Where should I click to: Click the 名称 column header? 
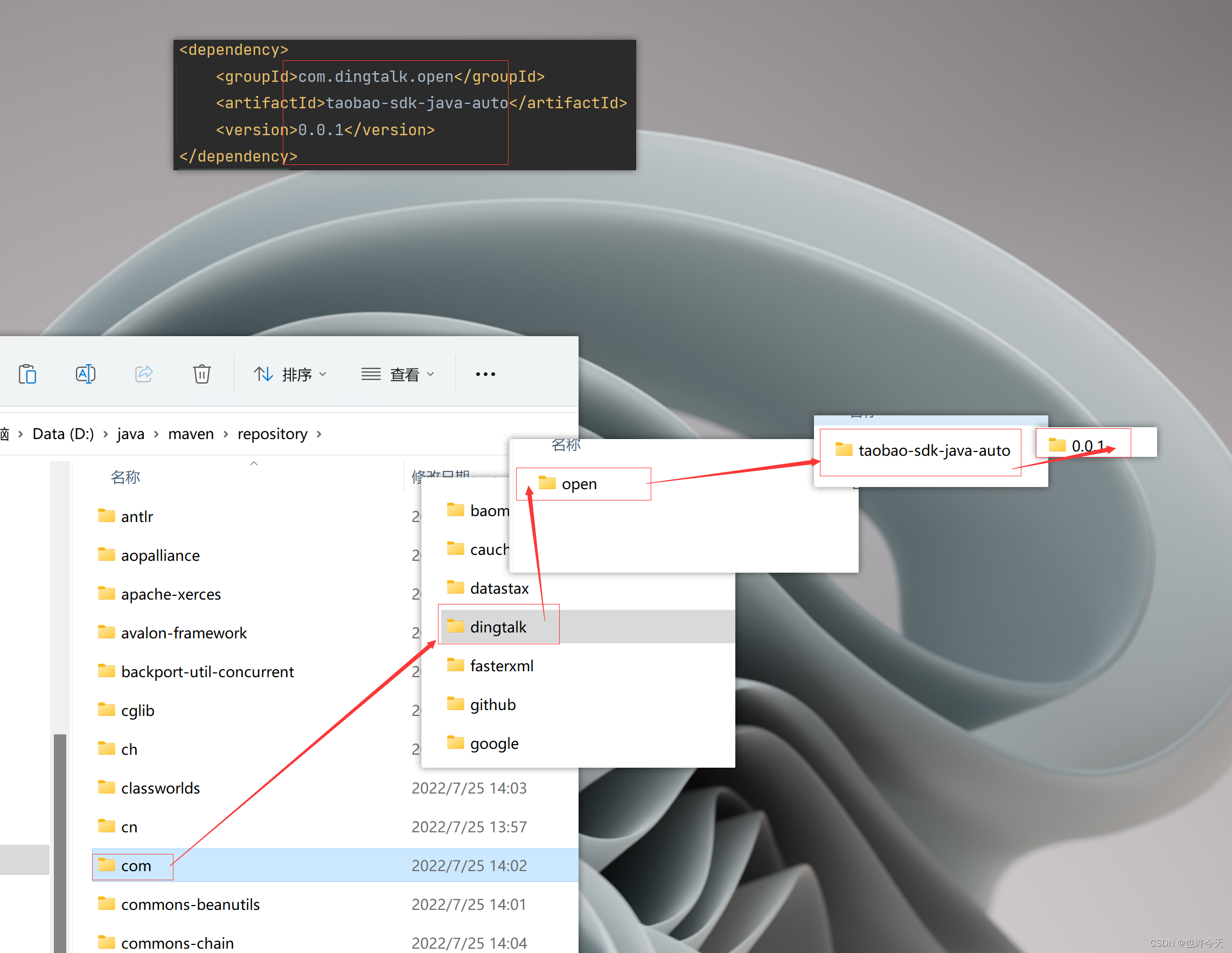(x=125, y=477)
